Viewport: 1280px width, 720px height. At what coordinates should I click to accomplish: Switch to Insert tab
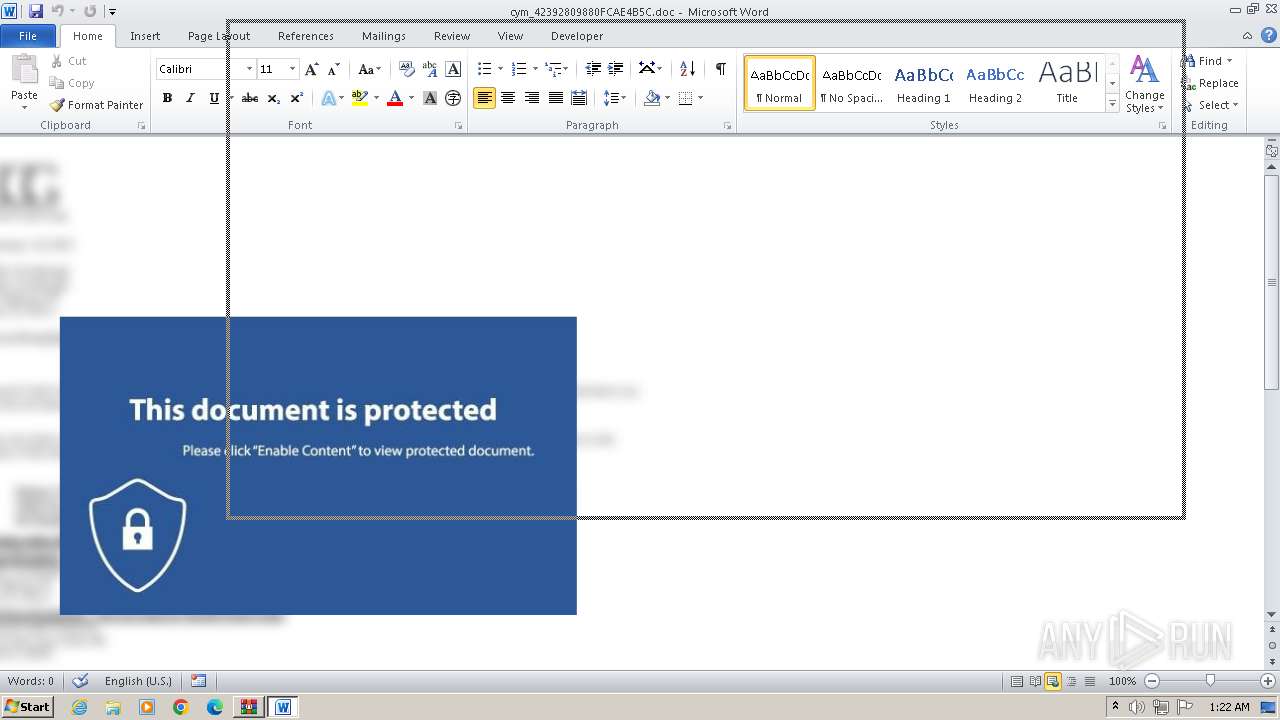coord(145,35)
